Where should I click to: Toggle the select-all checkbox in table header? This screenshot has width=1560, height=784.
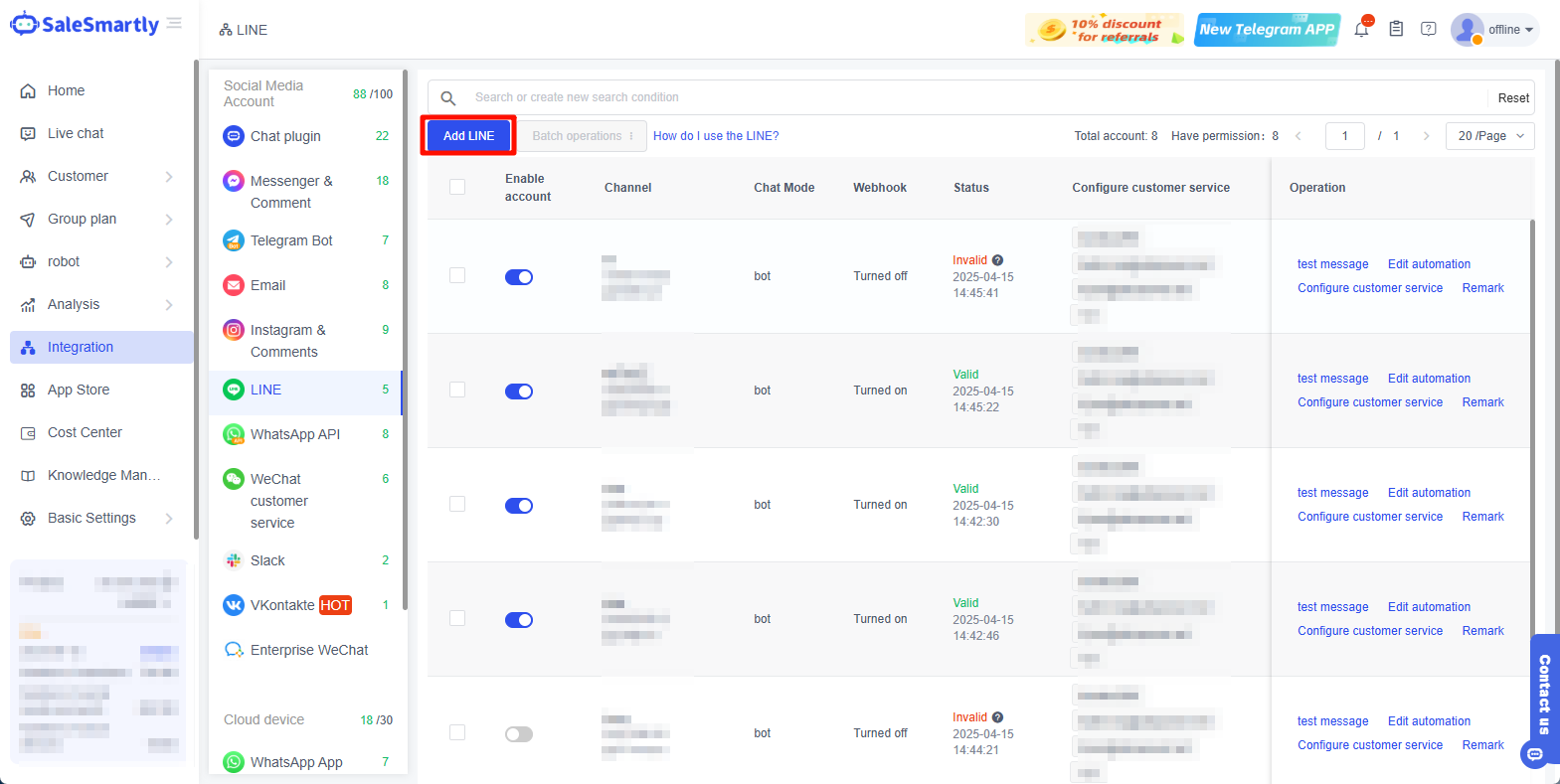point(457,187)
